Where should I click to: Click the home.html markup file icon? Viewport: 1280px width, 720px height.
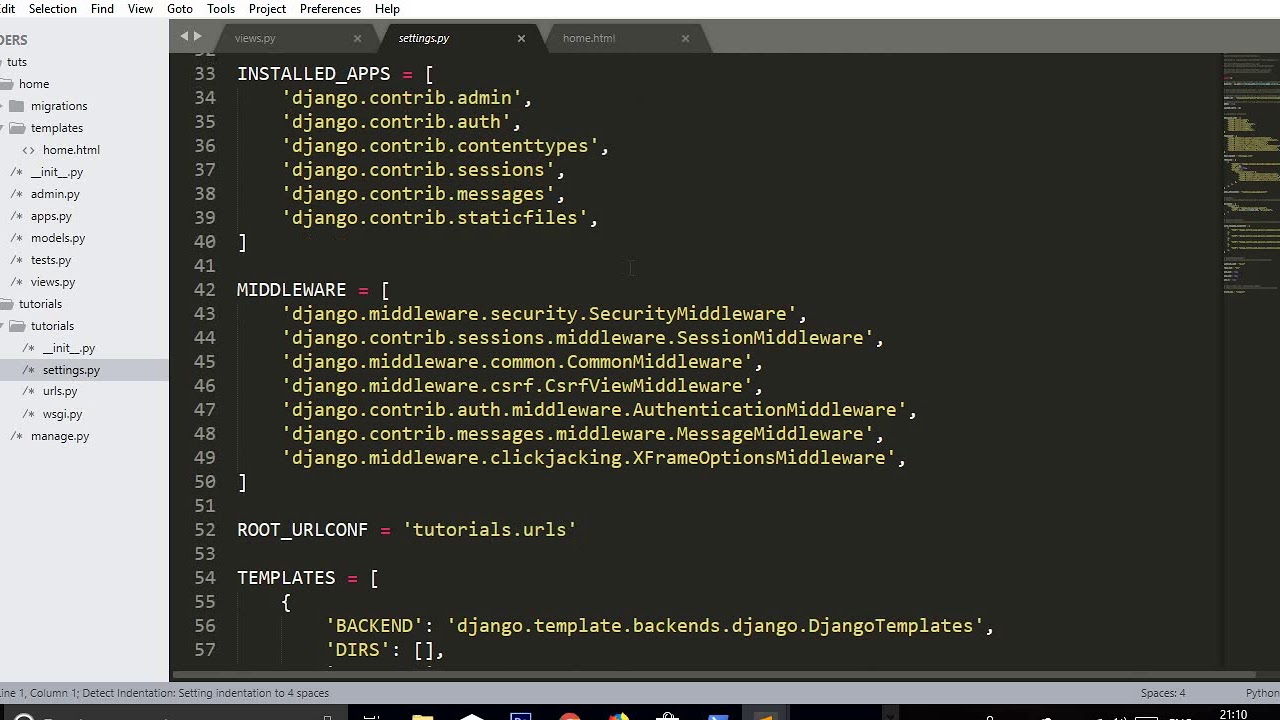tap(28, 150)
